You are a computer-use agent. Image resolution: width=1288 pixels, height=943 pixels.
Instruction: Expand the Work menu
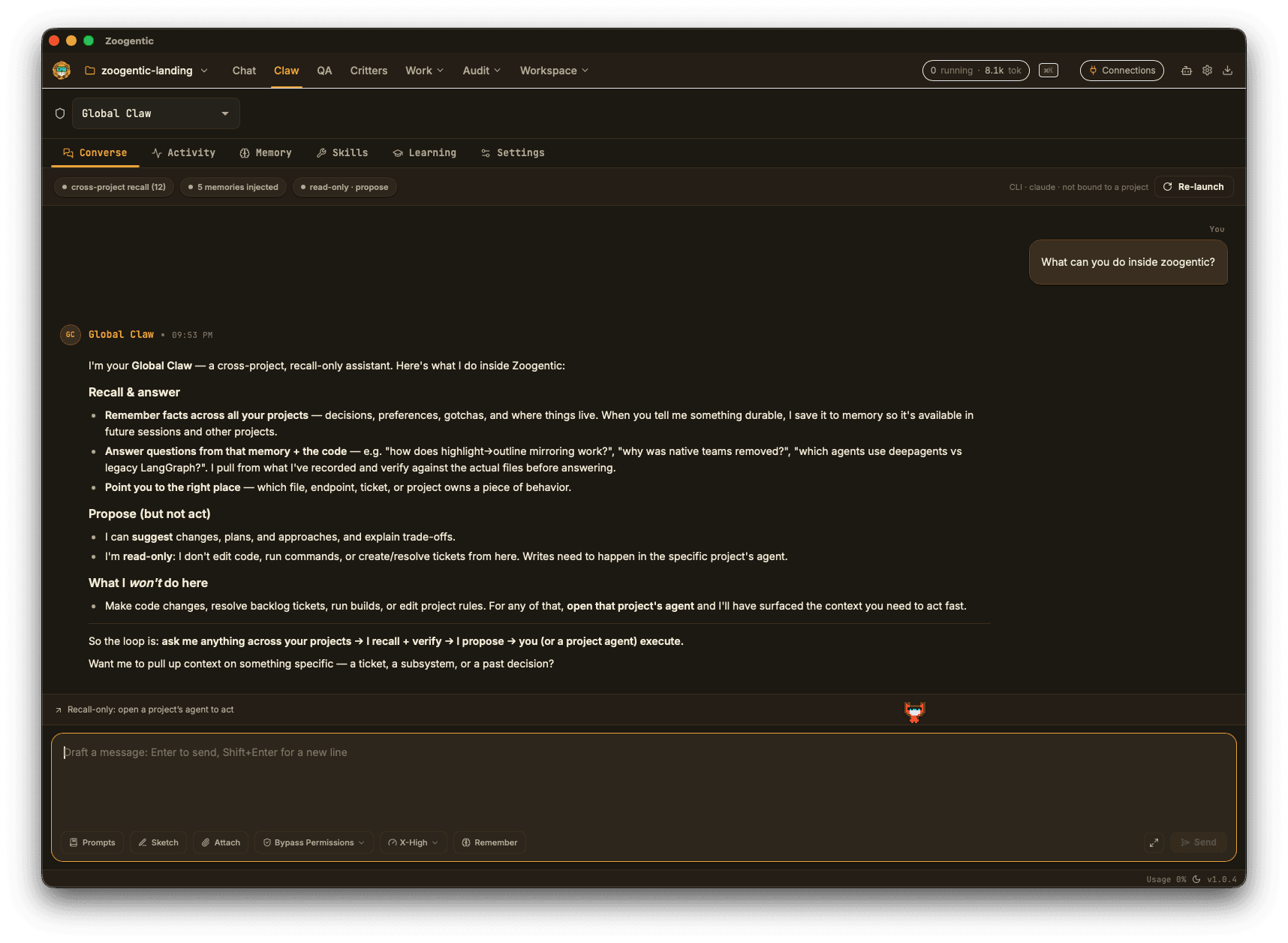(425, 71)
